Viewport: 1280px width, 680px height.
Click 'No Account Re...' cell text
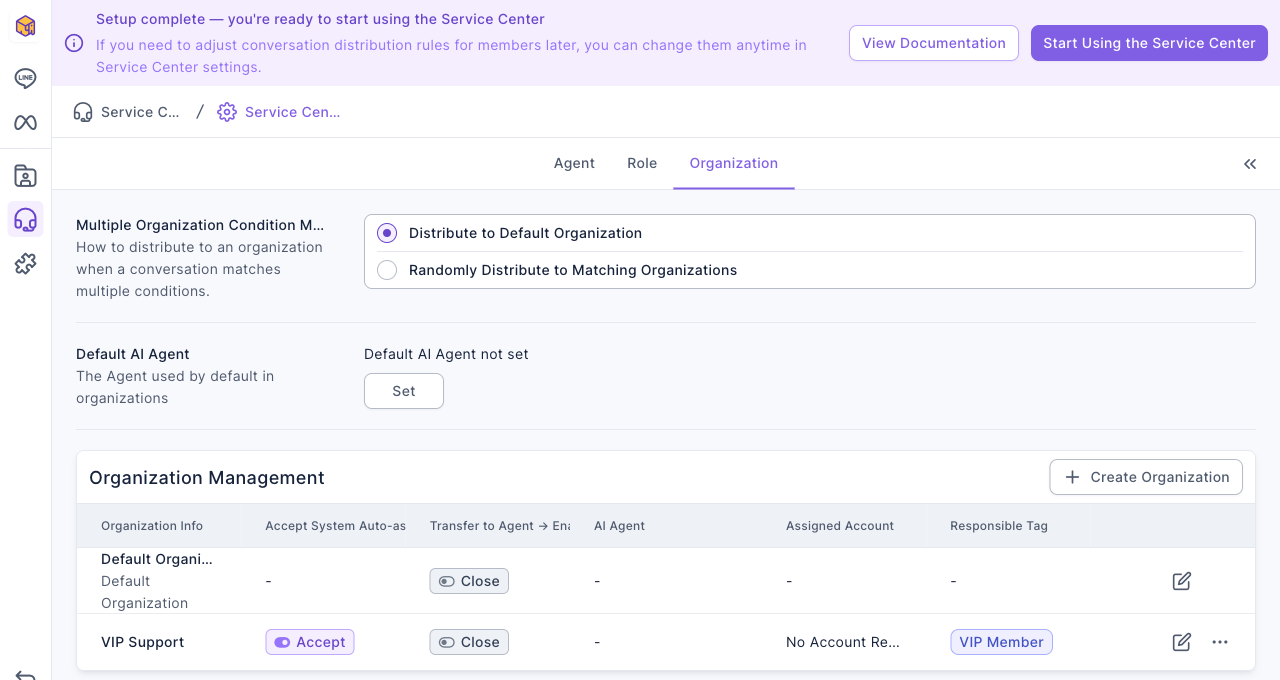843,642
